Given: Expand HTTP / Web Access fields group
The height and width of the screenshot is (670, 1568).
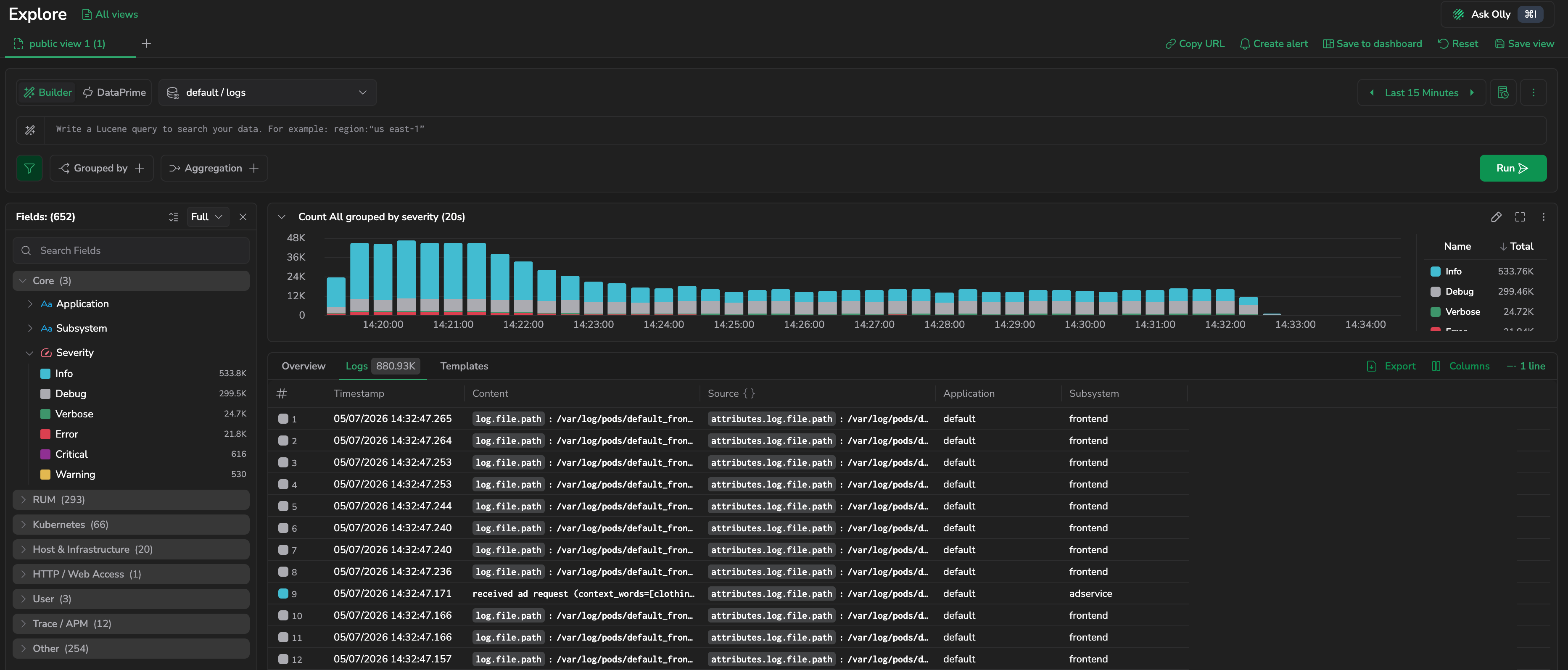Looking at the screenshot, I should pyautogui.click(x=131, y=575).
